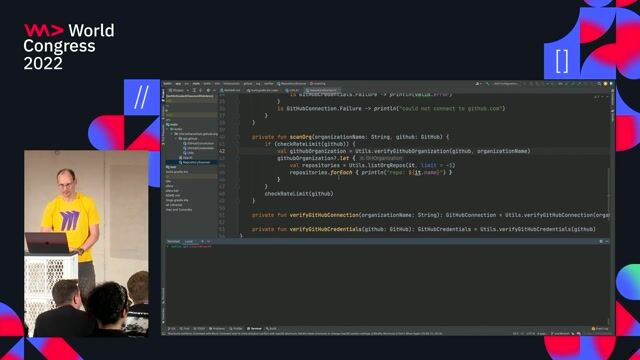Open the Build tool window button in bottom bar
This screenshot has width=640, height=360.
[271, 329]
